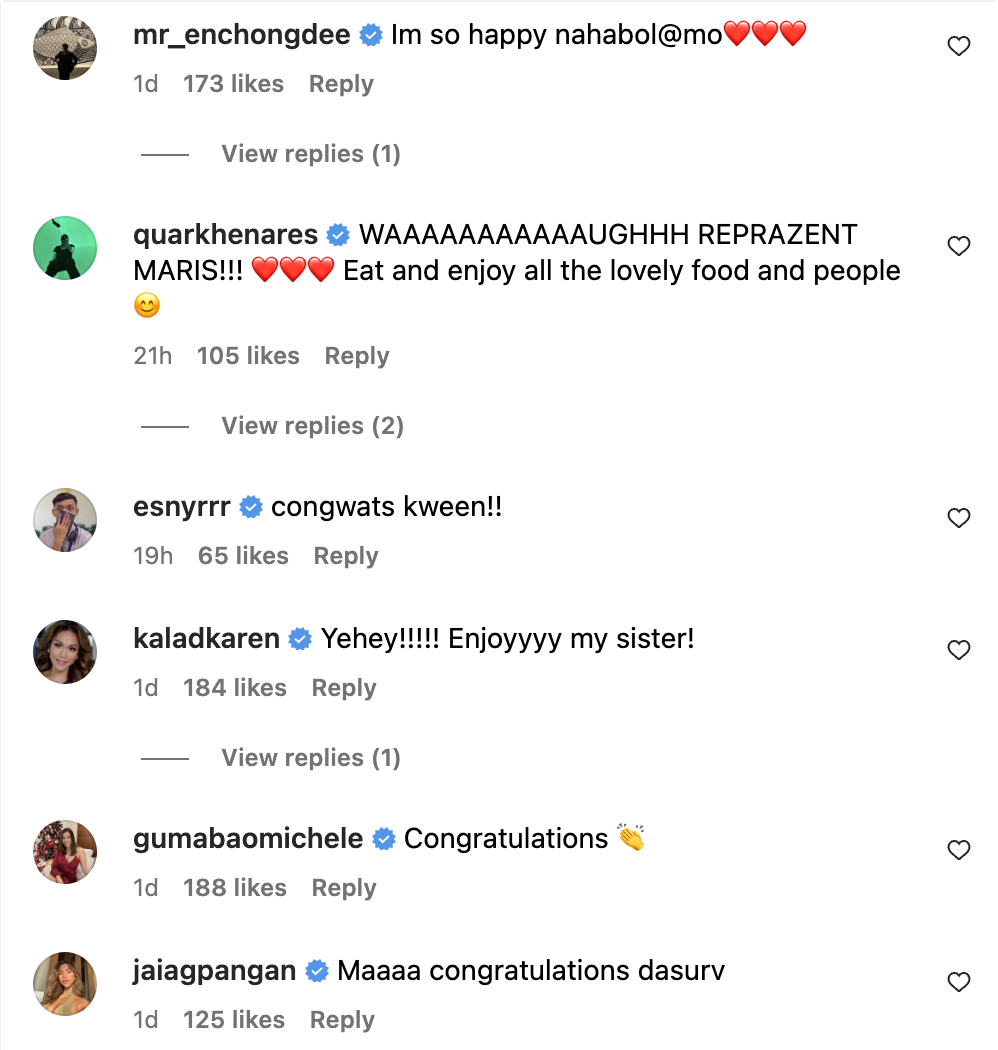The height and width of the screenshot is (1050, 998).
Task: Open the 188 likes list
Action: click(235, 888)
